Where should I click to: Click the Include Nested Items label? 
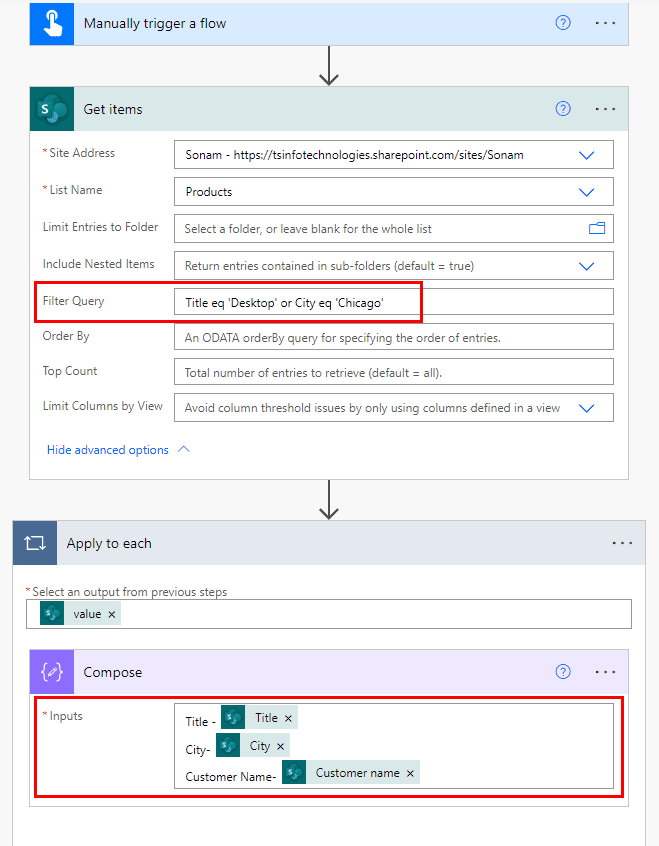[99, 264]
